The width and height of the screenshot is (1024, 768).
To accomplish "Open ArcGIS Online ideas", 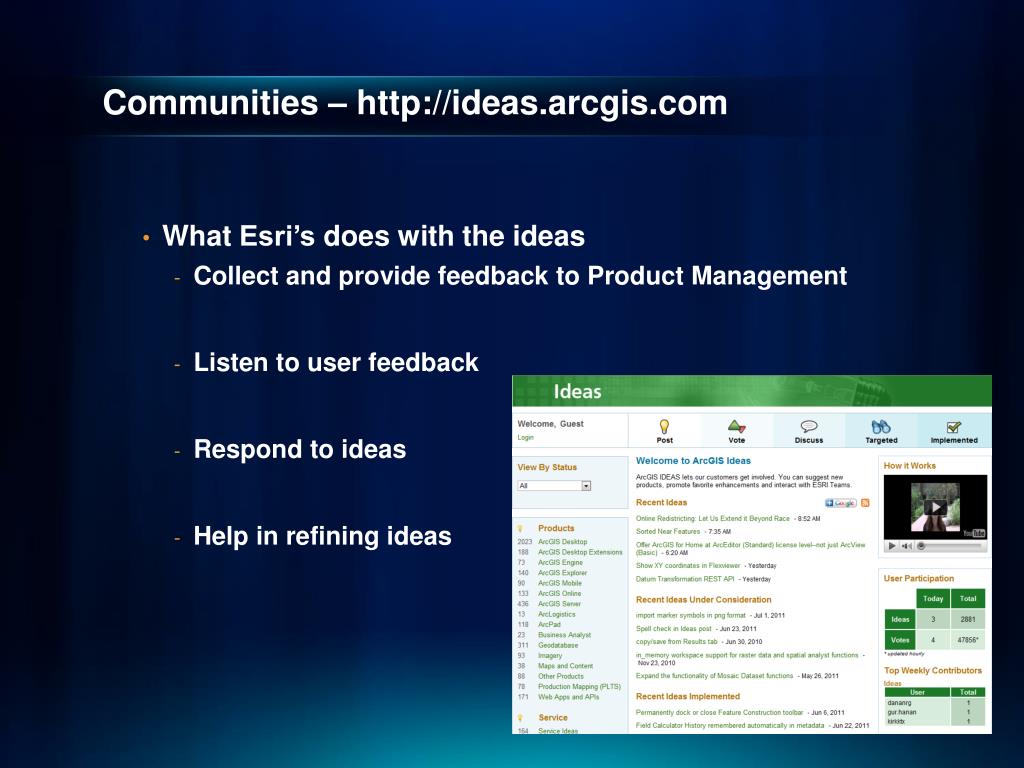I will coord(559,594).
